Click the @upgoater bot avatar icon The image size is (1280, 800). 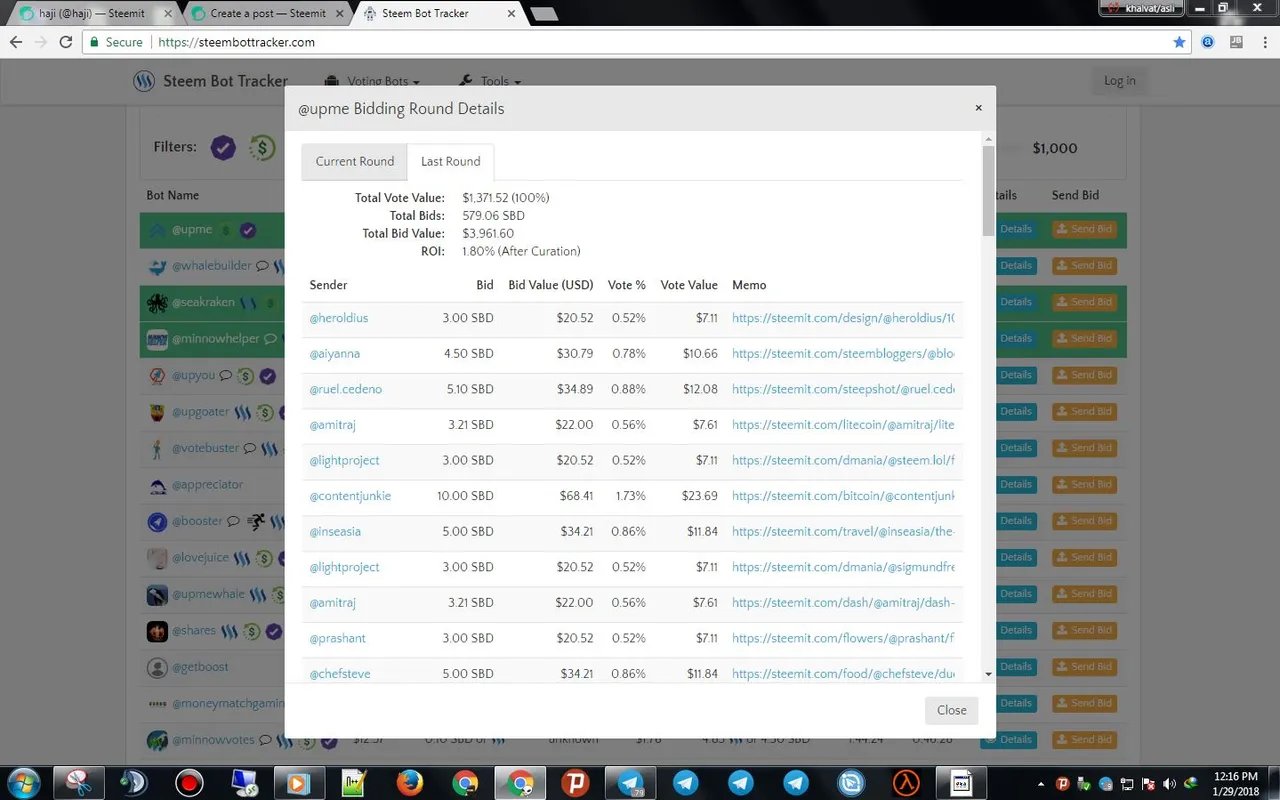[157, 412]
